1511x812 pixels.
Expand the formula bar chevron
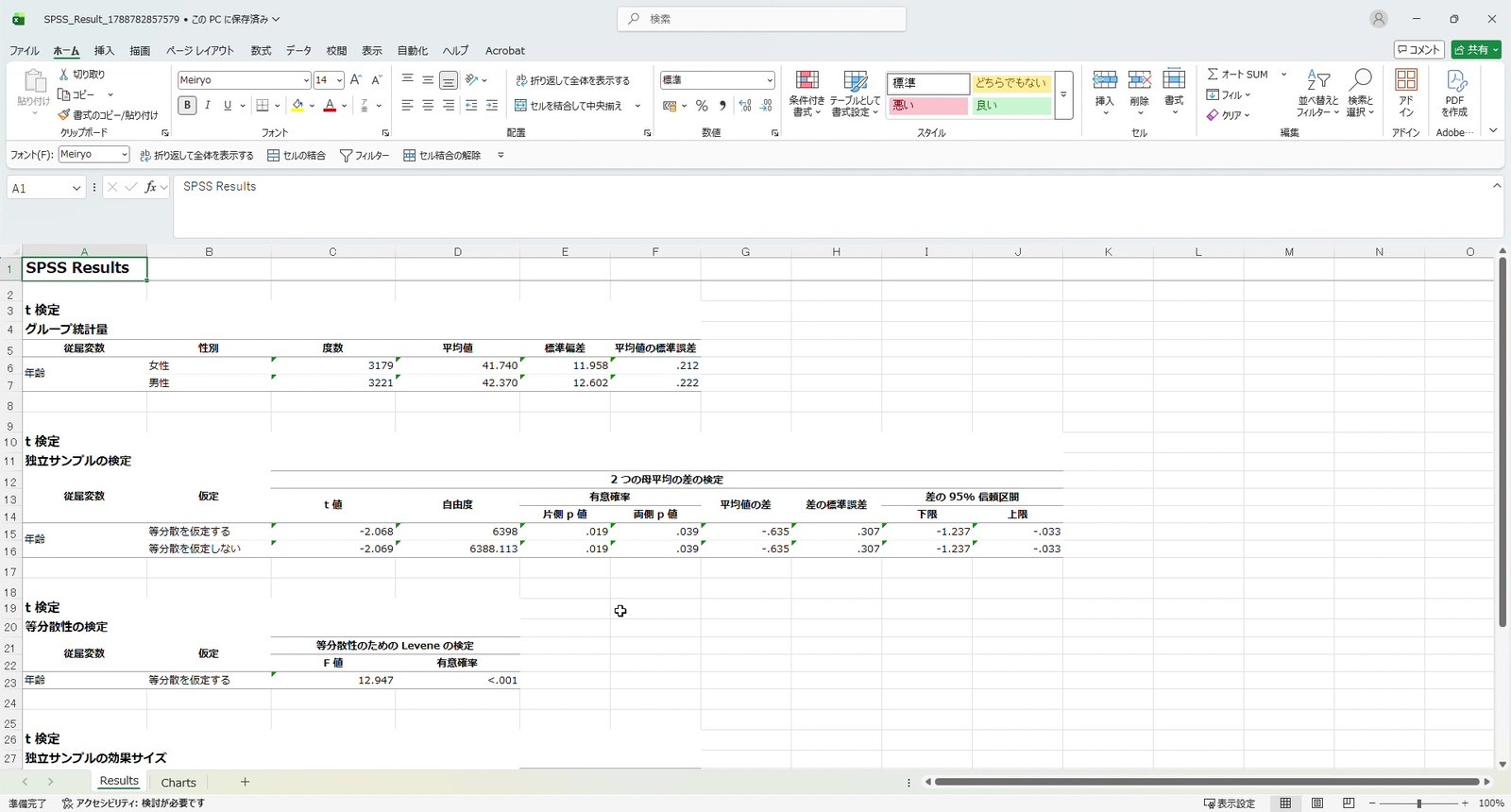pos(1497,186)
